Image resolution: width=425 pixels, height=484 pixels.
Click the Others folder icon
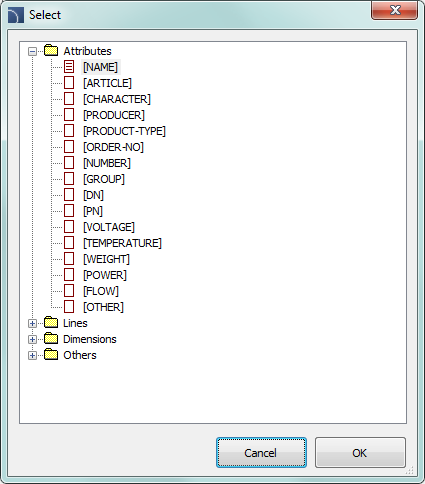pyautogui.click(x=51, y=354)
